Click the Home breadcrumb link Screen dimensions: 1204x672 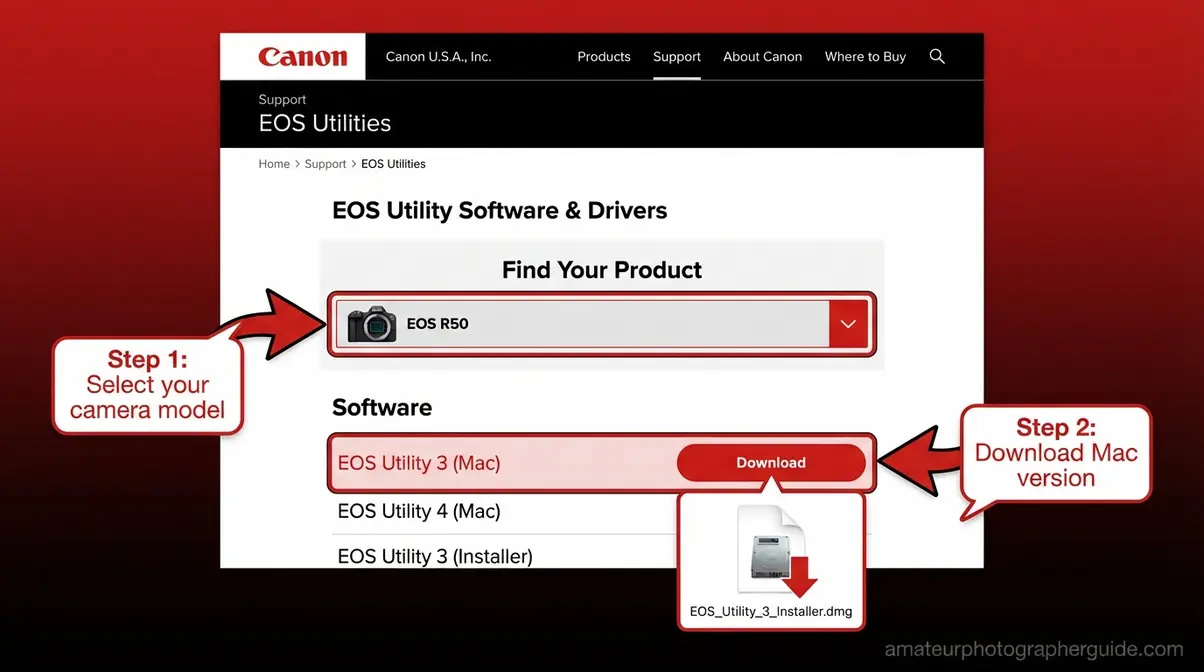coord(273,163)
